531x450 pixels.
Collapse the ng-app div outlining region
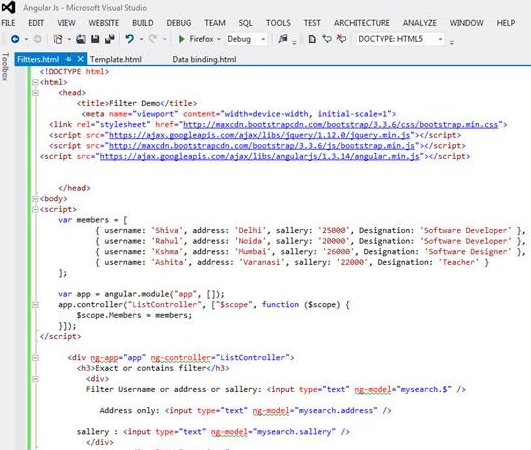coord(35,358)
